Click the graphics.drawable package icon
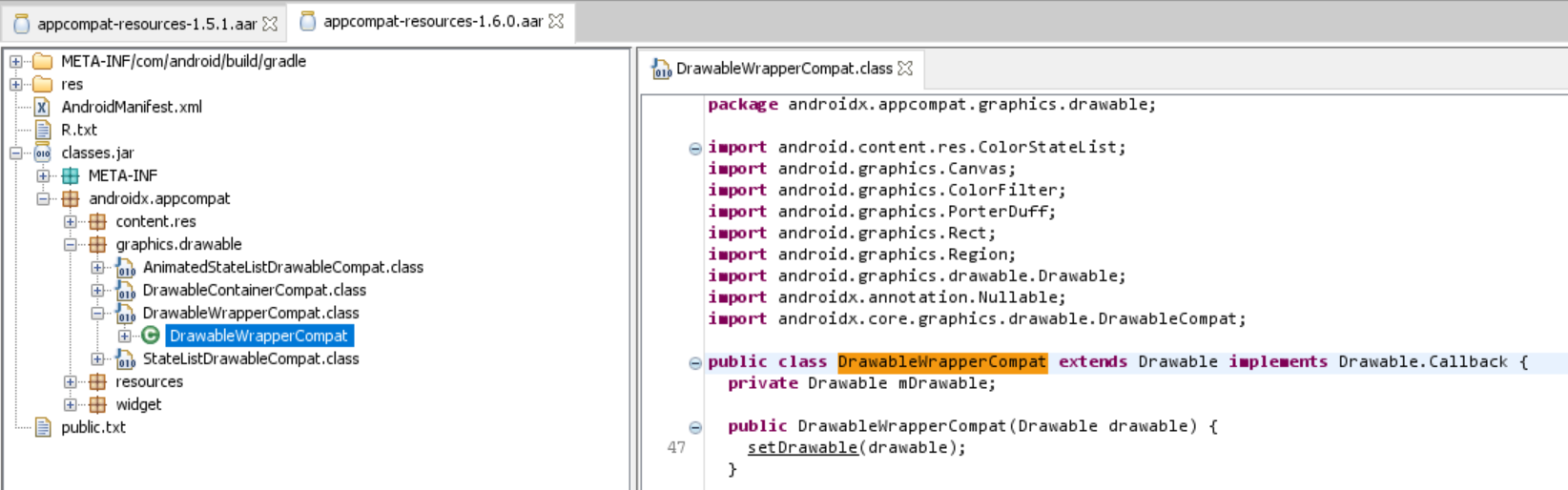This screenshot has width=1568, height=490. [x=97, y=244]
